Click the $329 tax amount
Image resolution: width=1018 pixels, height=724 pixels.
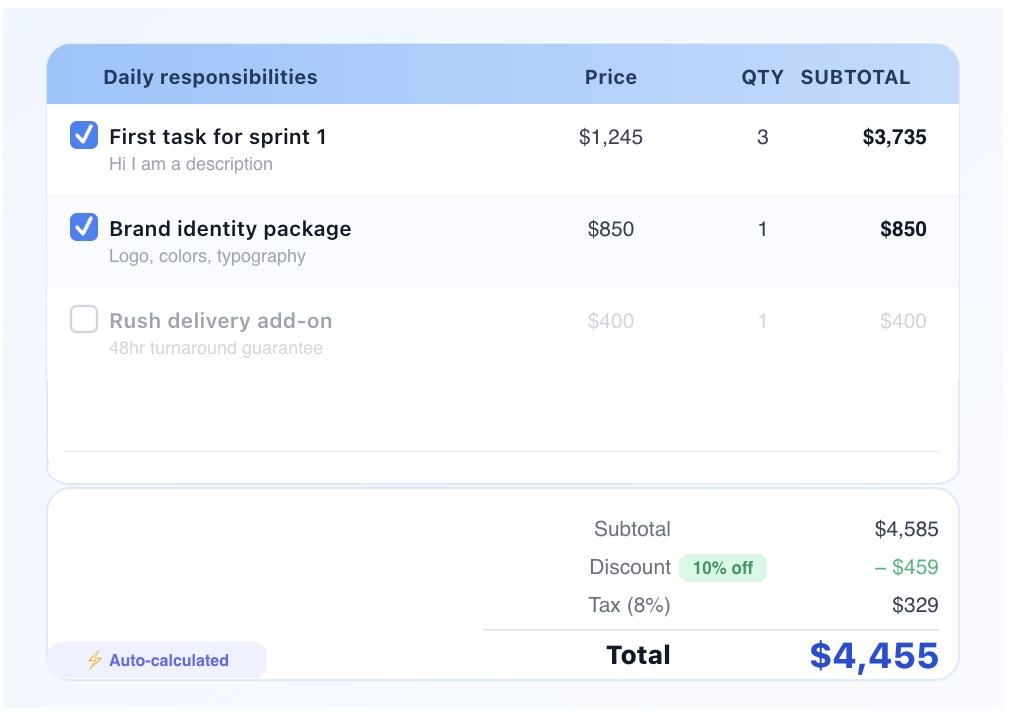tap(915, 605)
